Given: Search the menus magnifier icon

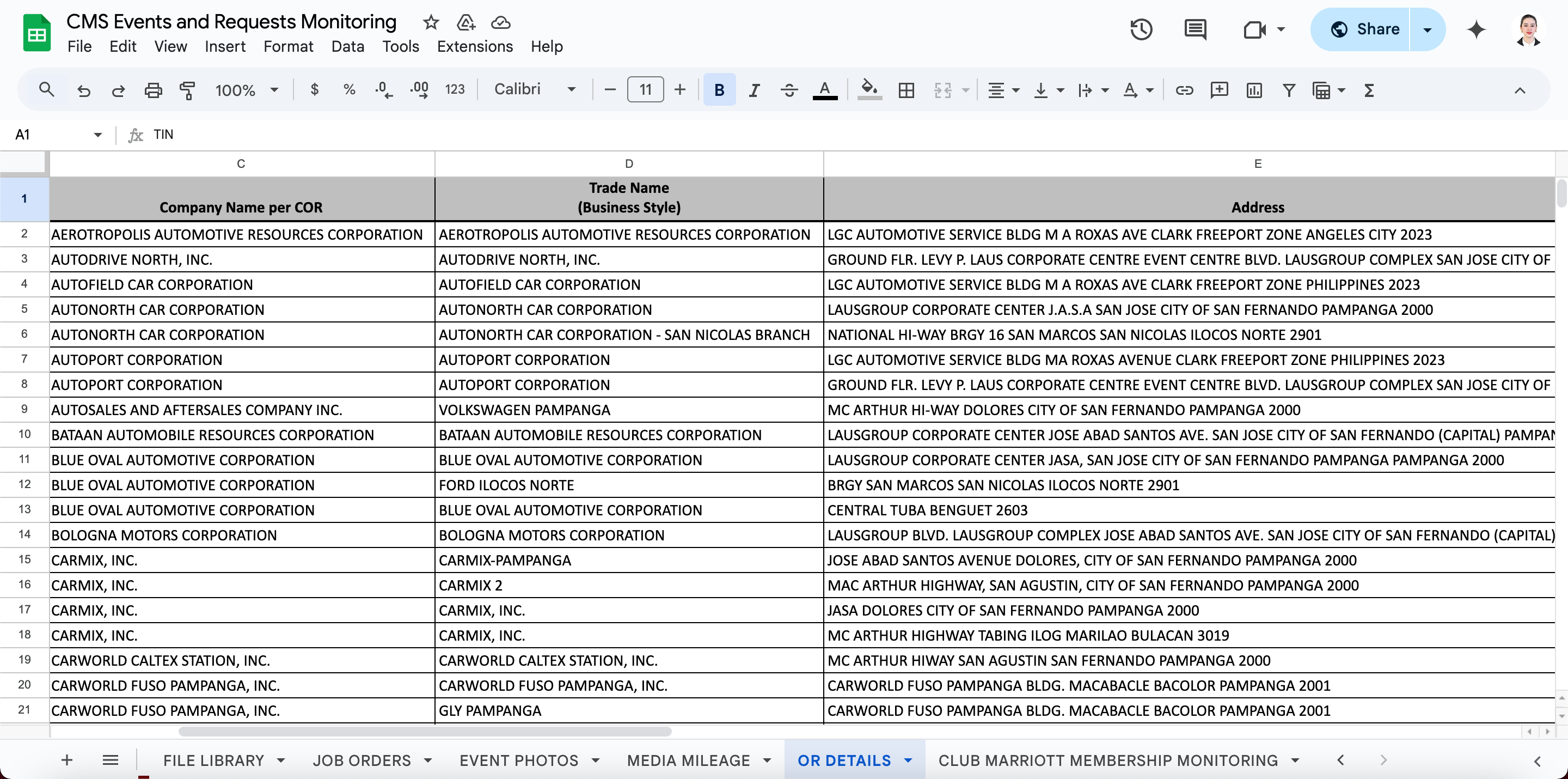Looking at the screenshot, I should click(46, 90).
